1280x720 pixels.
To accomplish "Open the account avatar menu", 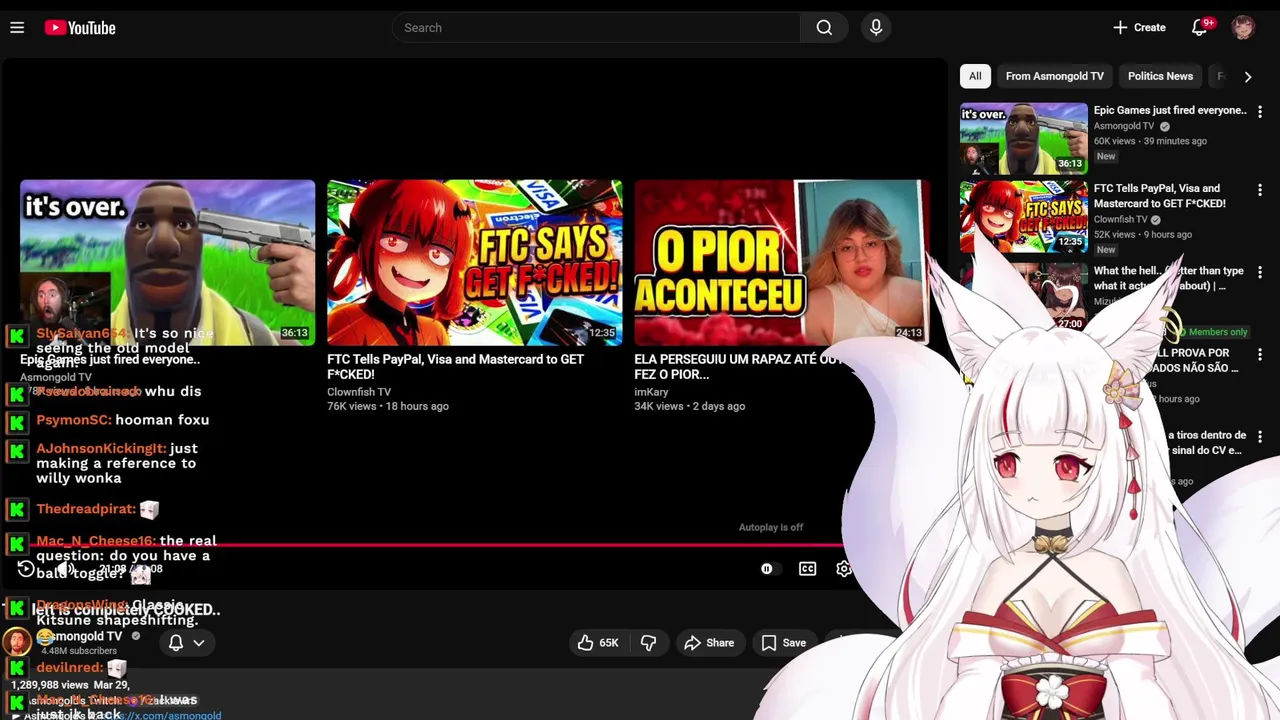I will pyautogui.click(x=1243, y=28).
